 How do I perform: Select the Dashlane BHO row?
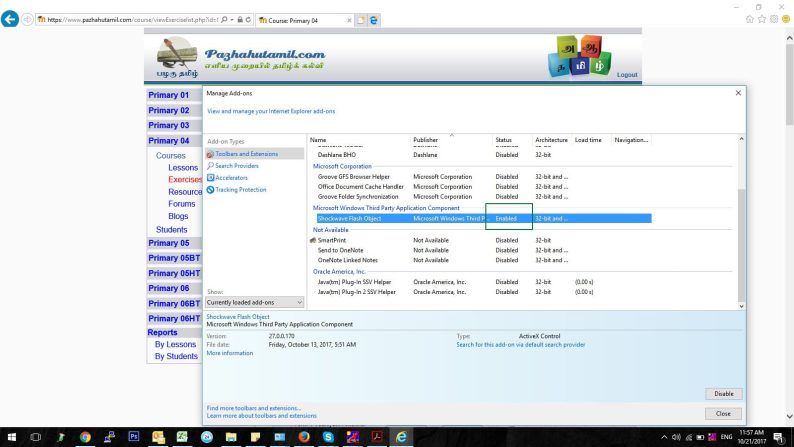tap(484, 155)
